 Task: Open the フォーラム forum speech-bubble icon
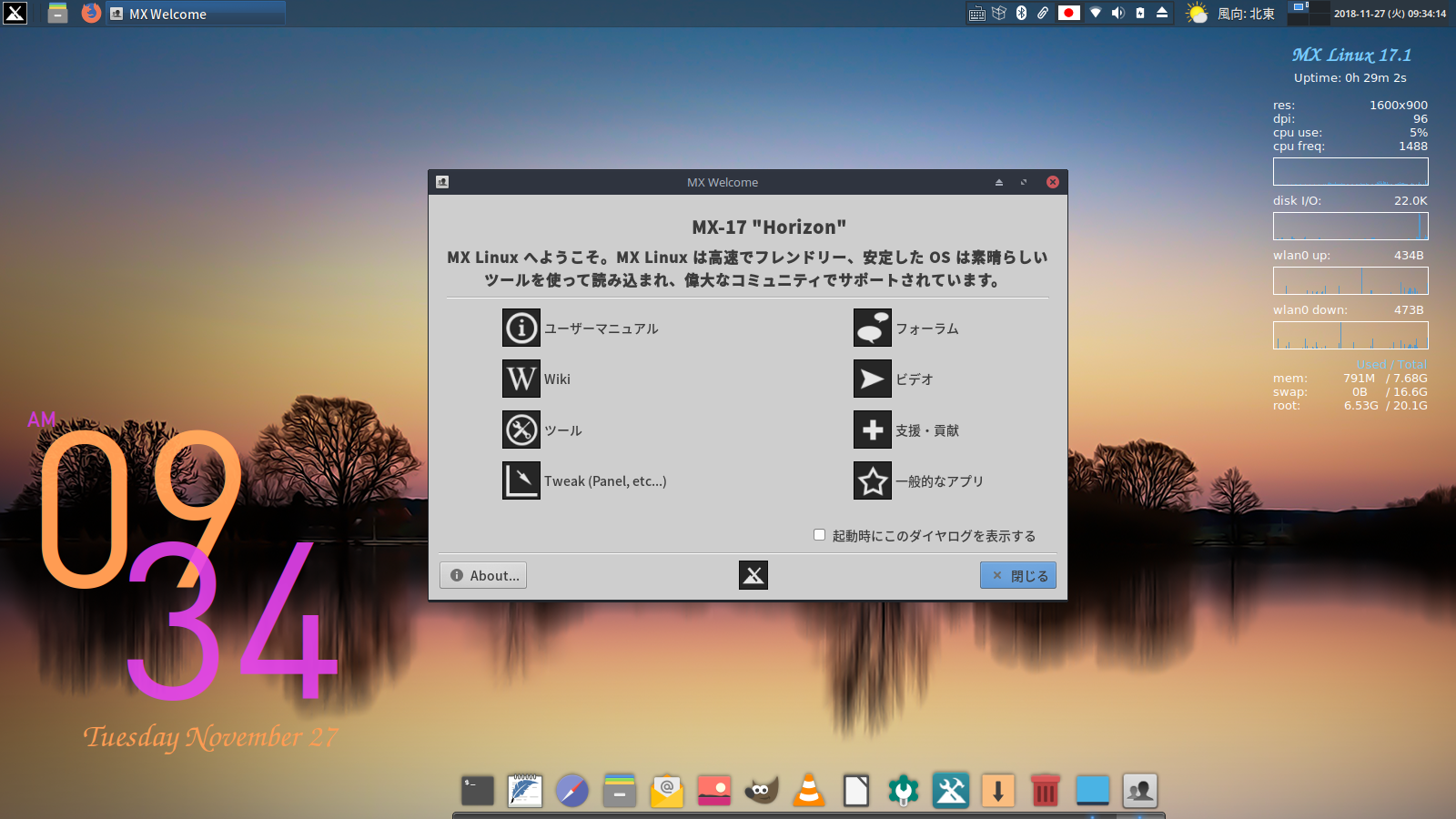(x=873, y=328)
